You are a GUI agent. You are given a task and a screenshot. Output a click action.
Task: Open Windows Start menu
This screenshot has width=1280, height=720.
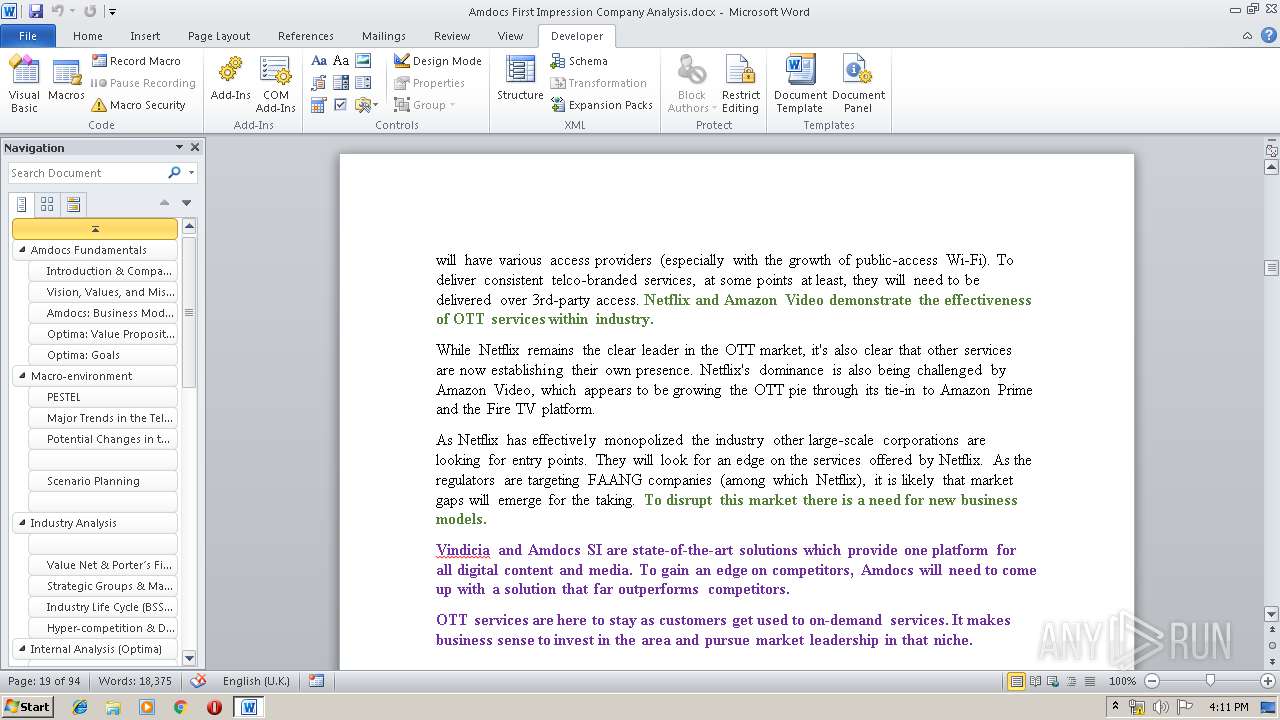[27, 707]
